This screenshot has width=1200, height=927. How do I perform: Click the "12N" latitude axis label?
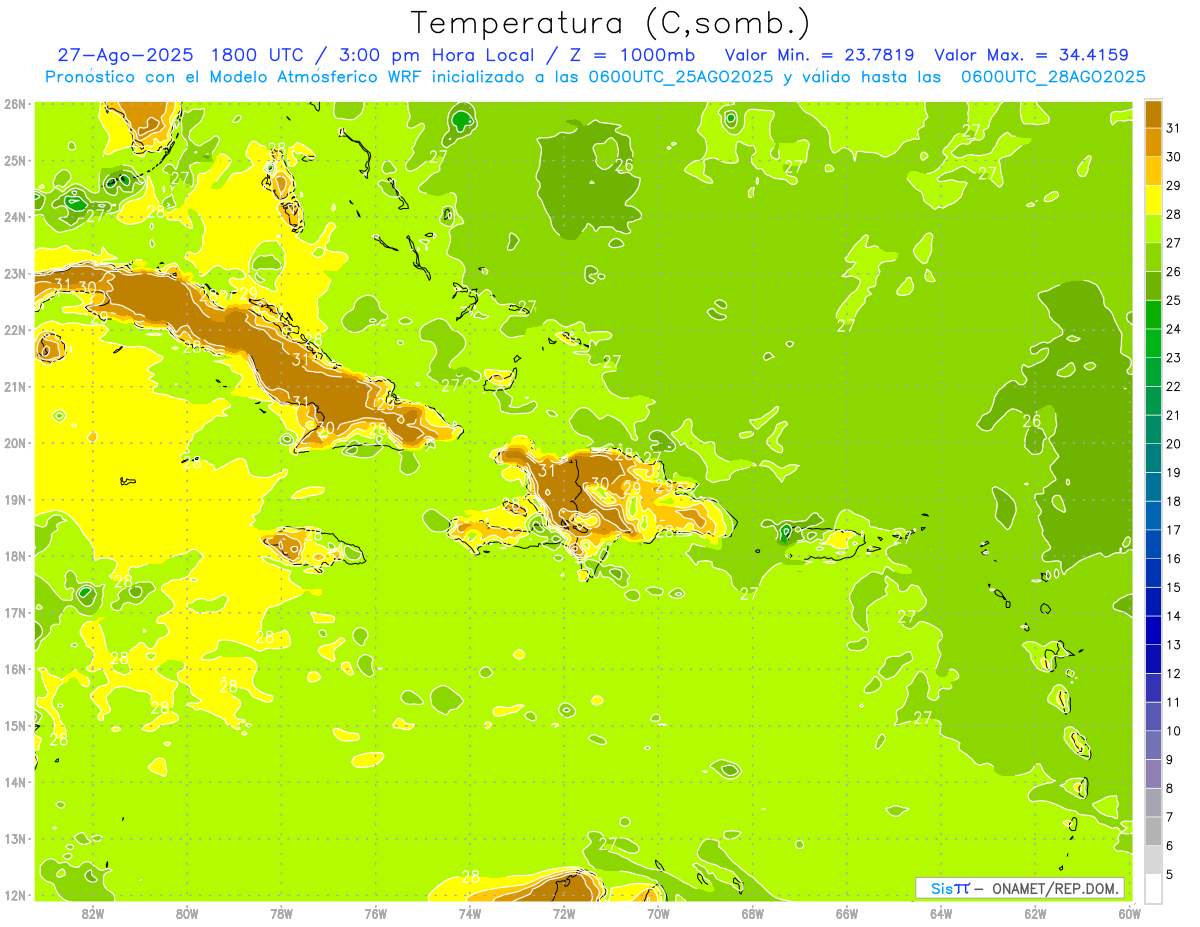click(x=14, y=894)
